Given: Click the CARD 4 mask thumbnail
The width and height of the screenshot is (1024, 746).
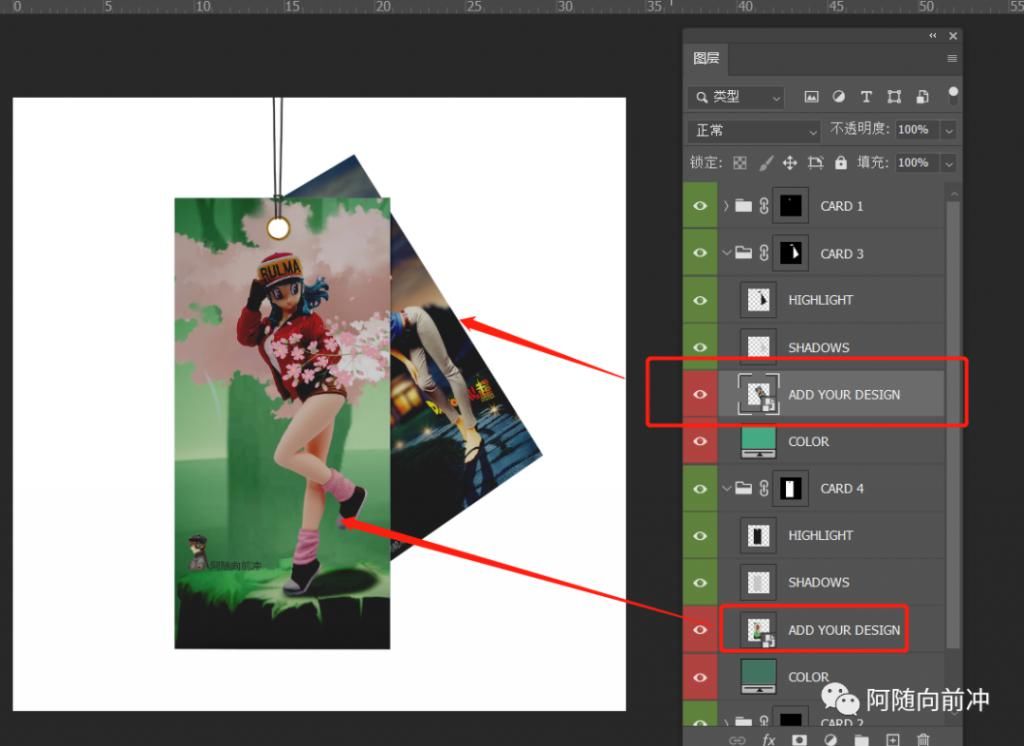Looking at the screenshot, I should (x=791, y=489).
